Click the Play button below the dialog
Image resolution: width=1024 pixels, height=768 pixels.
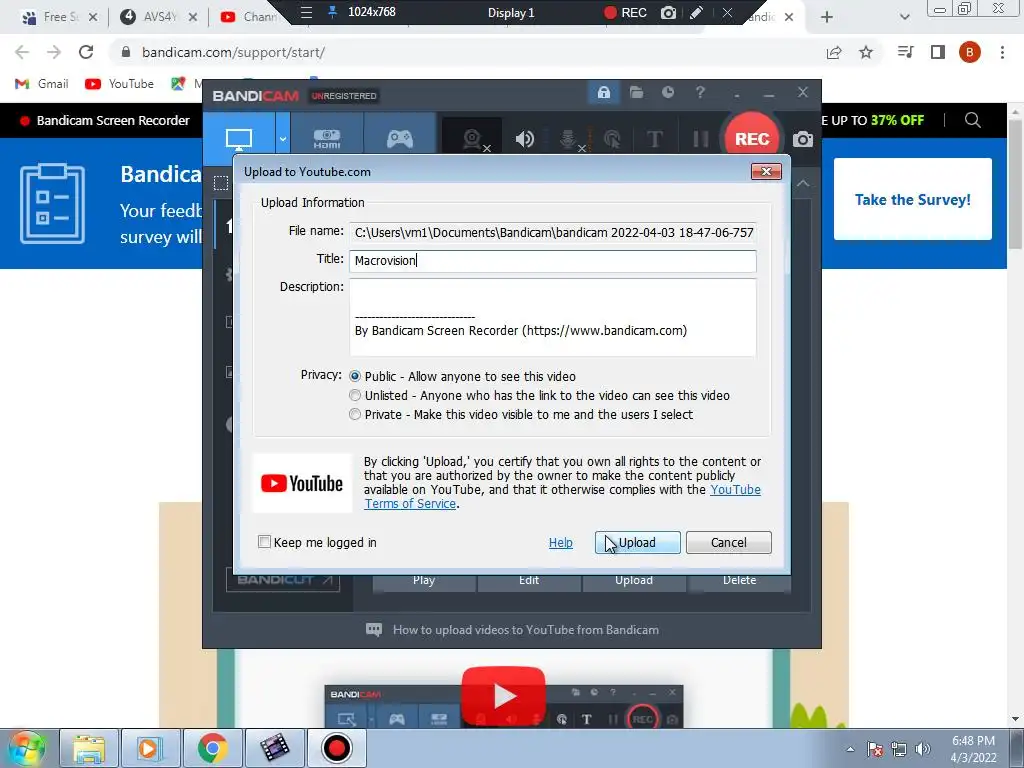424,581
